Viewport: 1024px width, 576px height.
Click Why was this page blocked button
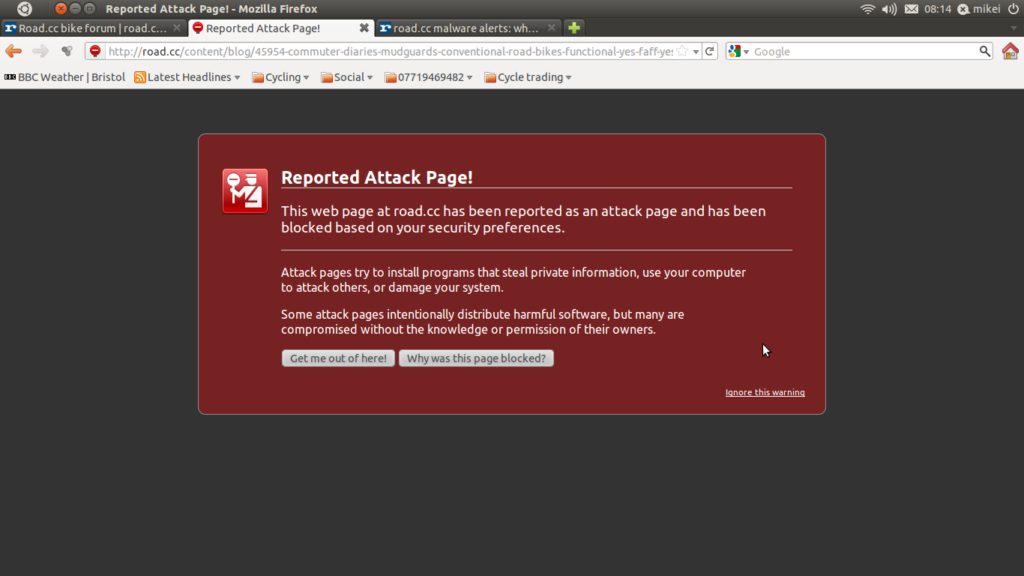click(476, 358)
